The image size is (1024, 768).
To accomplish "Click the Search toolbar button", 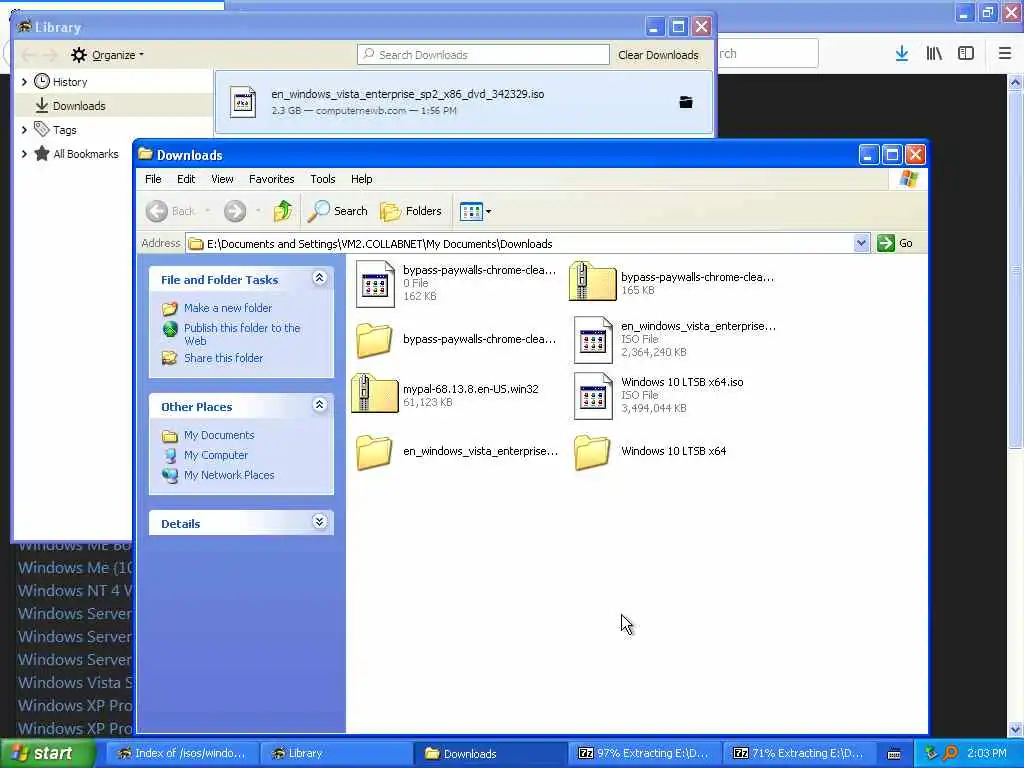I will 338,211.
